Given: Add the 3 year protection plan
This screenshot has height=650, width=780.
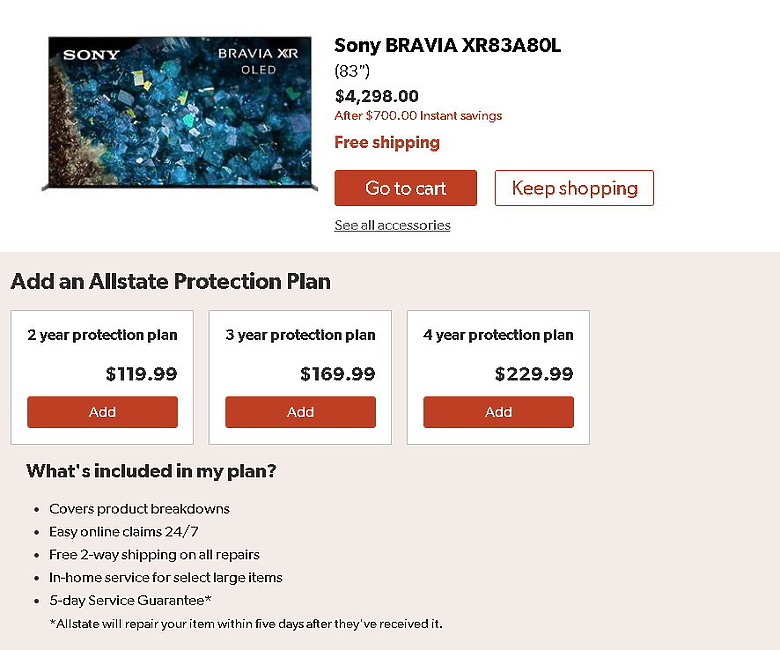Looking at the screenshot, I should click(300, 412).
